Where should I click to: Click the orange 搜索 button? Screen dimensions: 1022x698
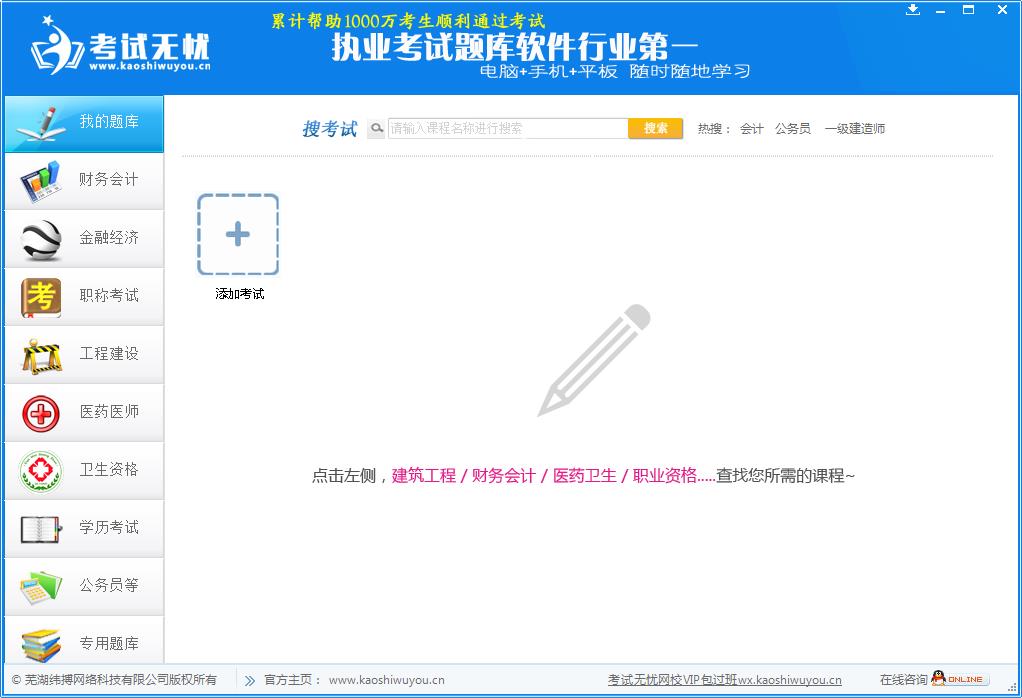click(x=655, y=128)
